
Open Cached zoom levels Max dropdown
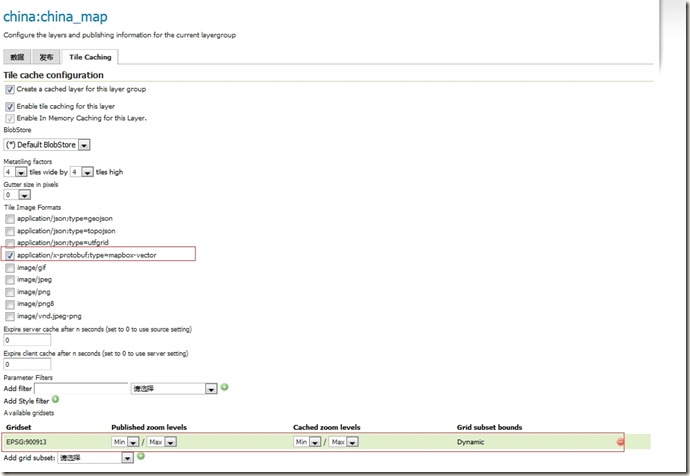click(344, 442)
